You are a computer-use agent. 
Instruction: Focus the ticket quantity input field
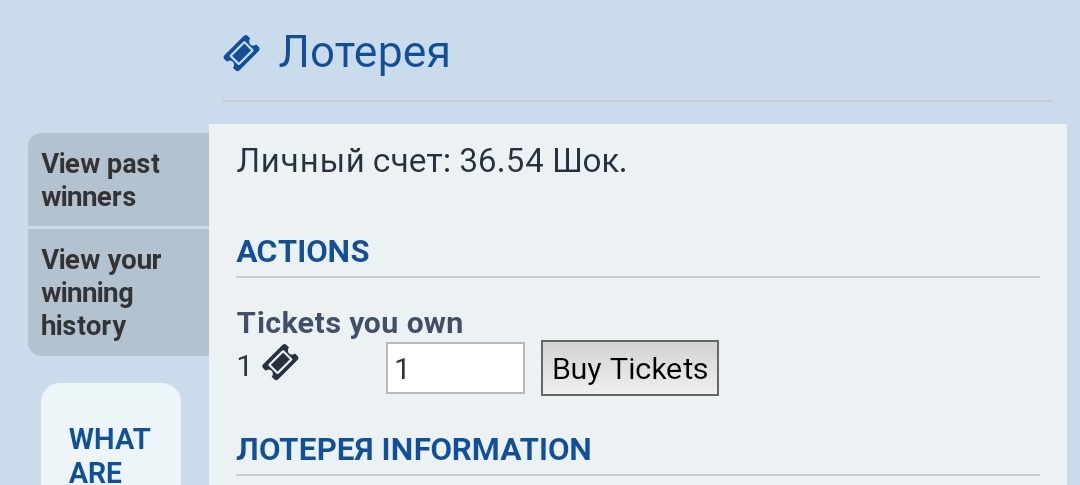455,368
